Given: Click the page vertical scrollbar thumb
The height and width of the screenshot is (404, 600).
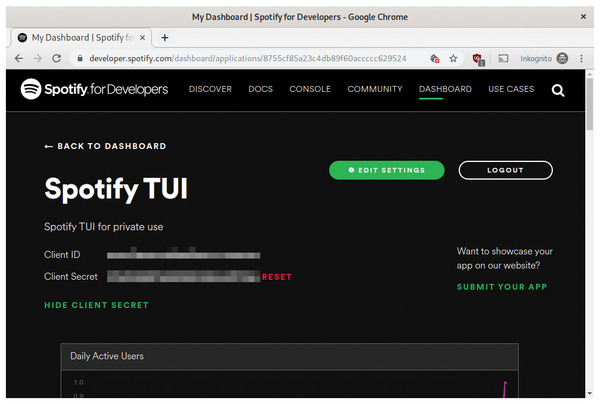Looking at the screenshot, I should click(x=590, y=104).
